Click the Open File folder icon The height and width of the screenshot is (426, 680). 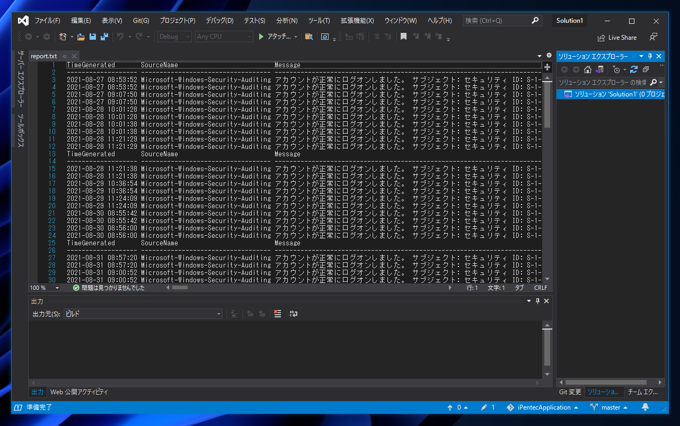(81, 37)
